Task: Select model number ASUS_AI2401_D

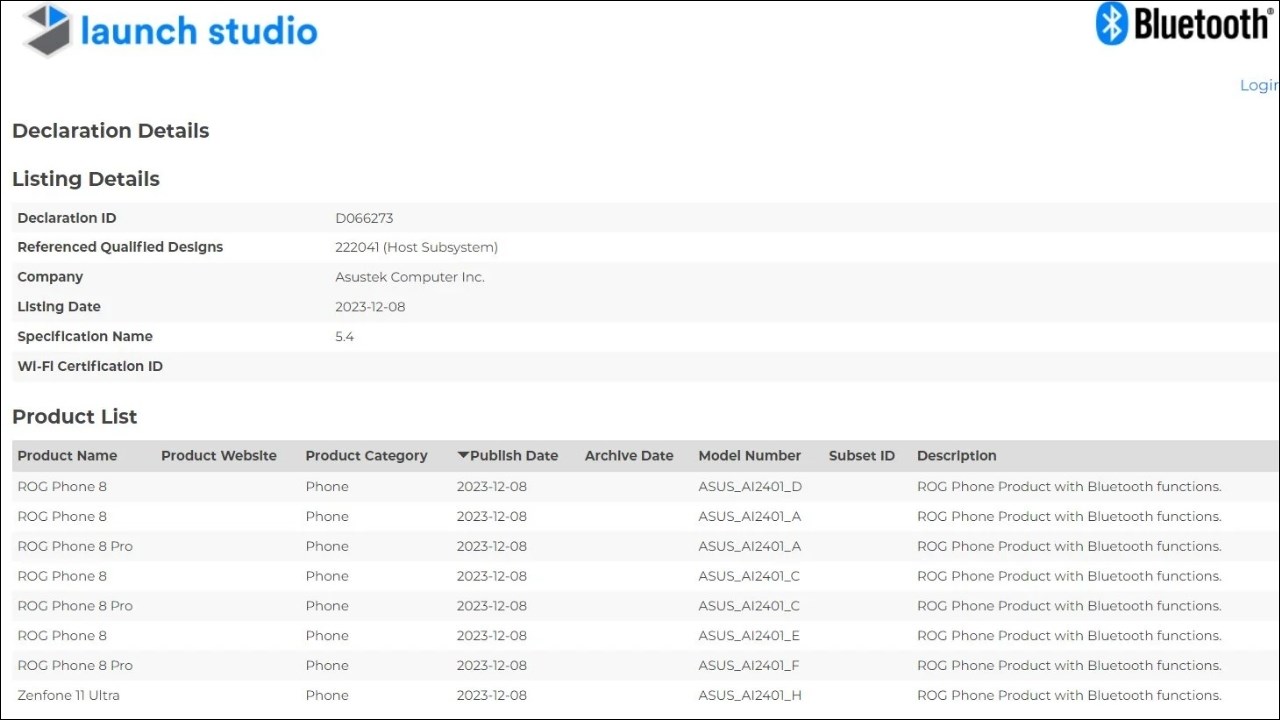Action: (x=750, y=486)
